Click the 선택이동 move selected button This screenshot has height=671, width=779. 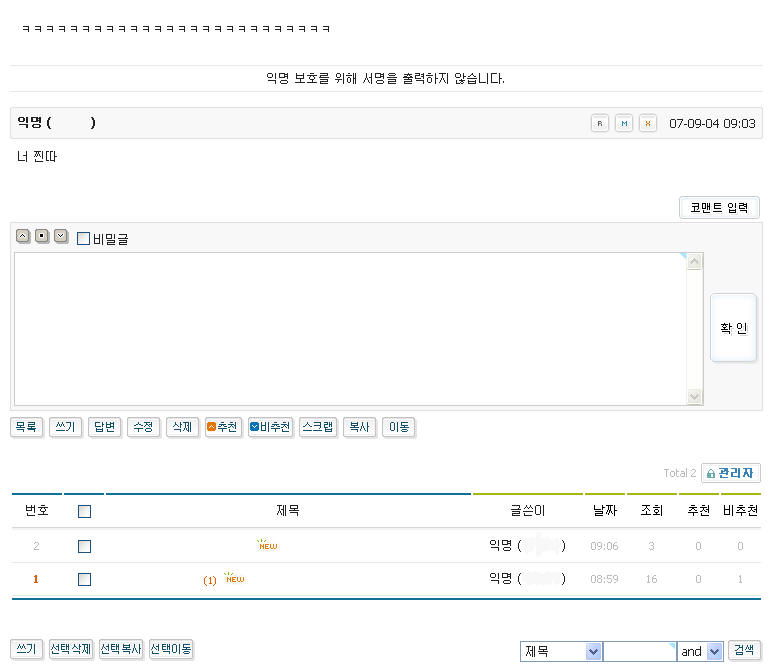pyautogui.click(x=171, y=649)
